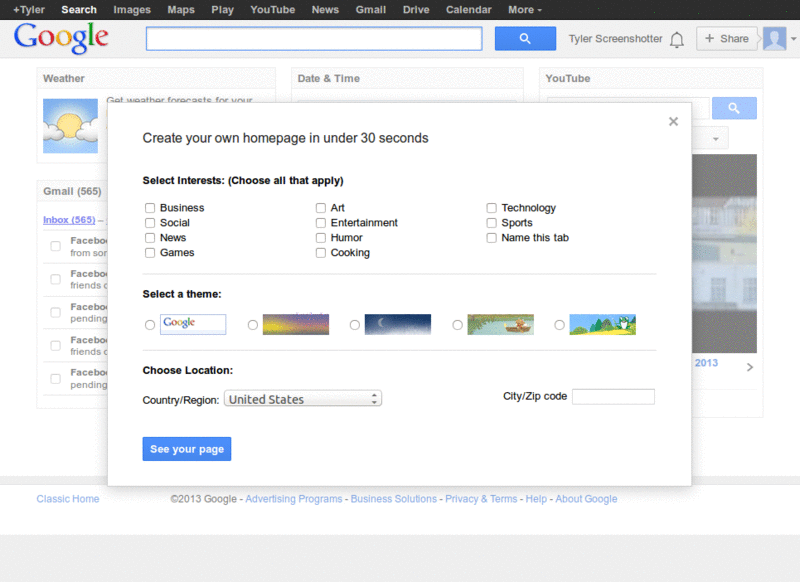This screenshot has width=800, height=582.
Task: Open the Inbox (565) link
Action: pyautogui.click(x=69, y=220)
